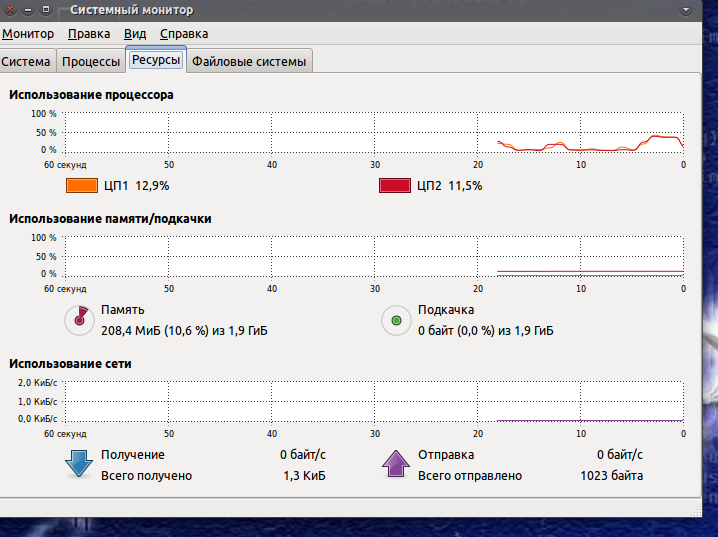This screenshot has height=537, width=718.
Task: Click the processor usage history graph
Action: click(374, 132)
